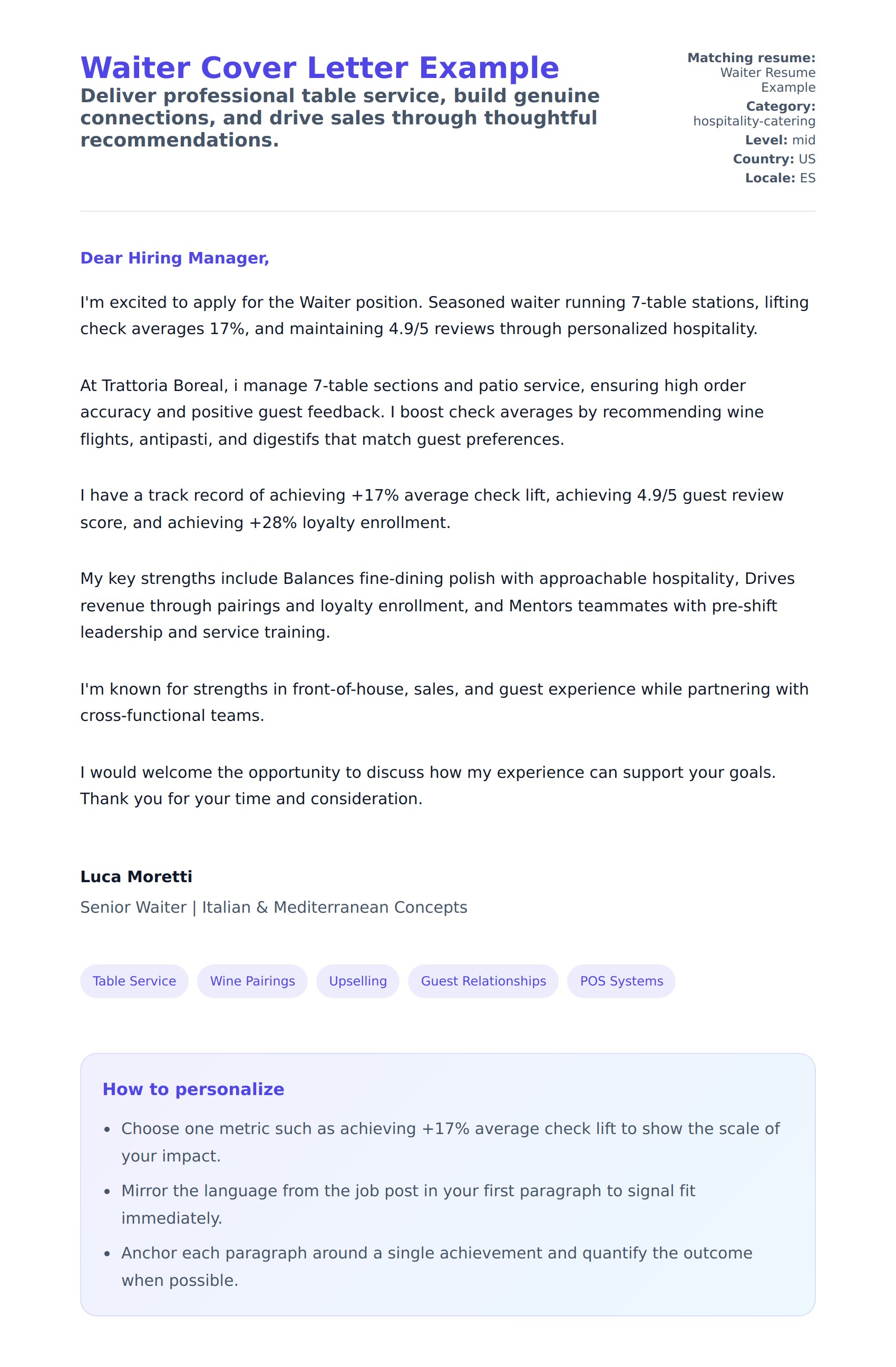Select the Table Service skill tag
The height and width of the screenshot is (1367, 896).
pos(134,981)
